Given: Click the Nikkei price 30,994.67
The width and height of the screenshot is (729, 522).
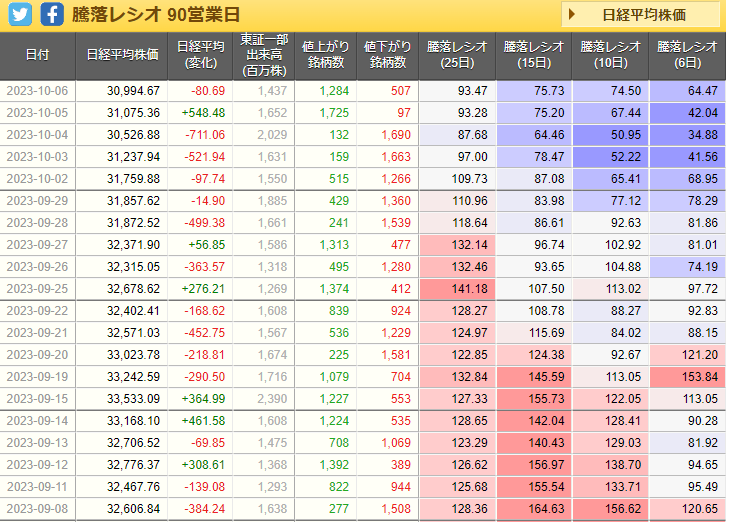Looking at the screenshot, I should coord(133,91).
